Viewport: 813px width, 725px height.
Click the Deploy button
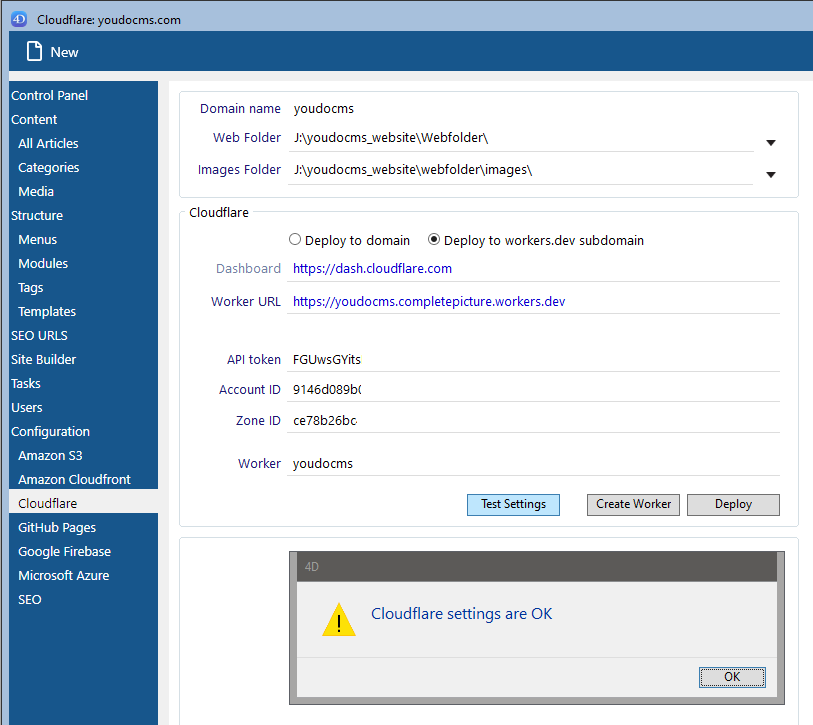[733, 505]
